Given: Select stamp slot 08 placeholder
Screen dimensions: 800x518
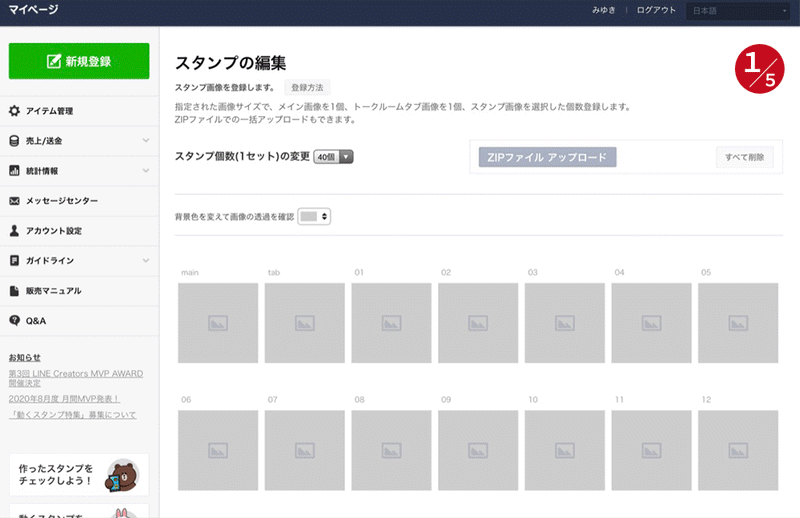Looking at the screenshot, I should (391, 450).
